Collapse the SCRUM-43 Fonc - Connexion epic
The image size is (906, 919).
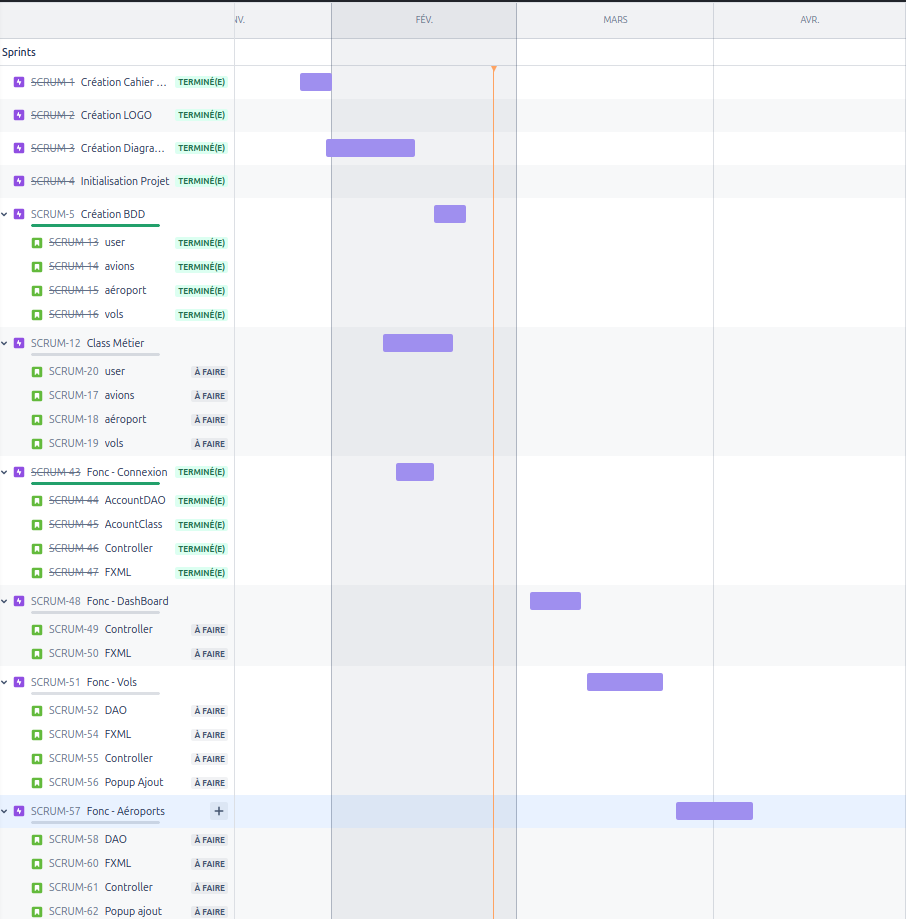point(5,472)
